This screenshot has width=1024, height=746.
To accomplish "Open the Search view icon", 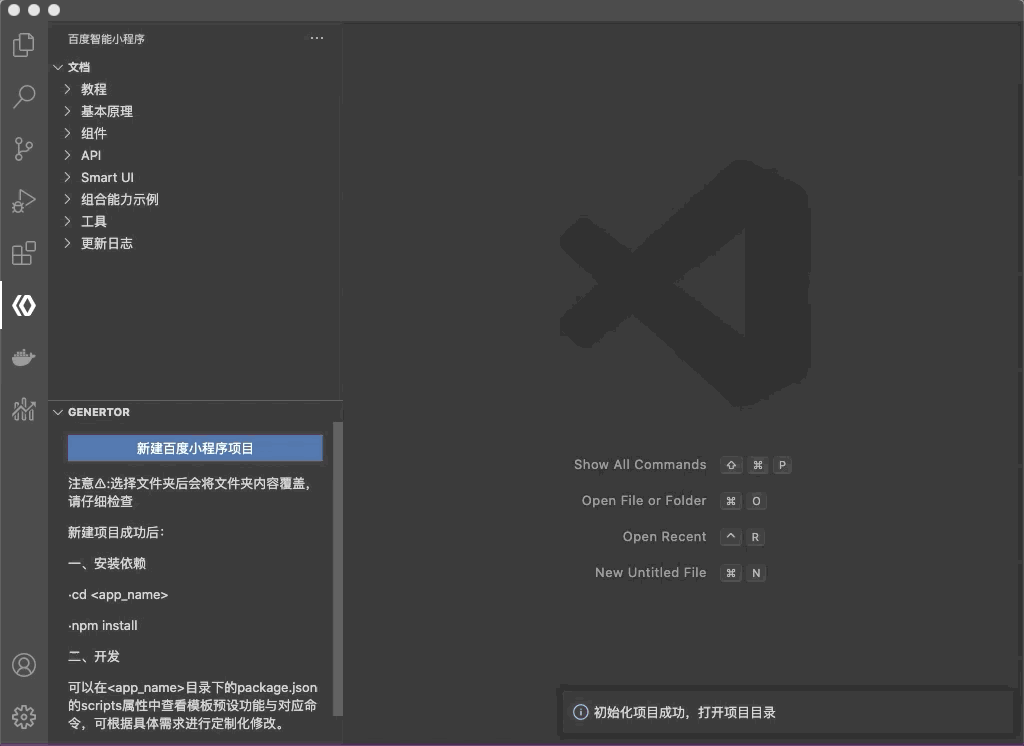I will click(x=24, y=97).
